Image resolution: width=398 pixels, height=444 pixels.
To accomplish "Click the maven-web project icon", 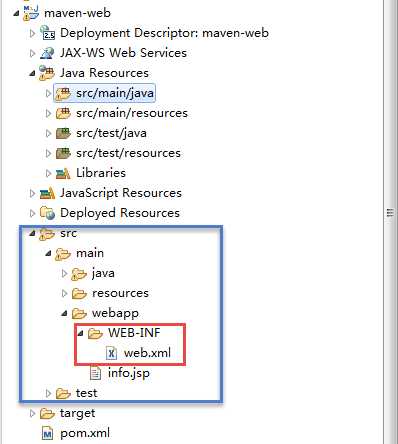I will [x=31, y=13].
